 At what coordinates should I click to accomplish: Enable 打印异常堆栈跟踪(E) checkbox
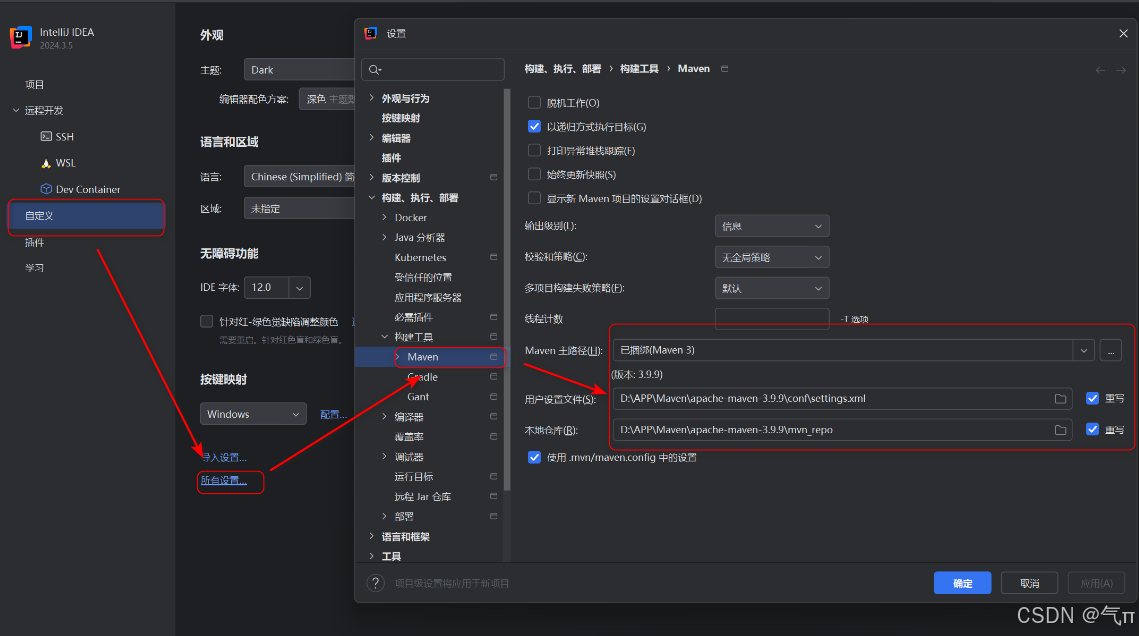coord(535,150)
